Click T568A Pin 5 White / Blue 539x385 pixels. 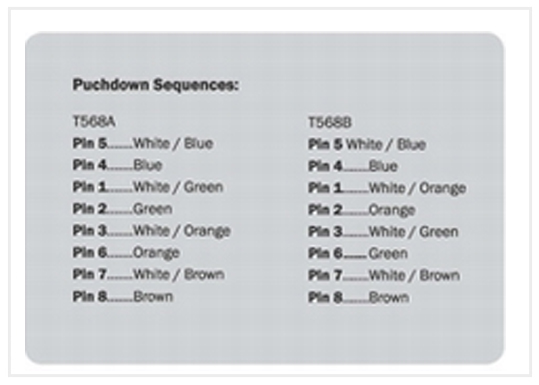(x=143, y=143)
